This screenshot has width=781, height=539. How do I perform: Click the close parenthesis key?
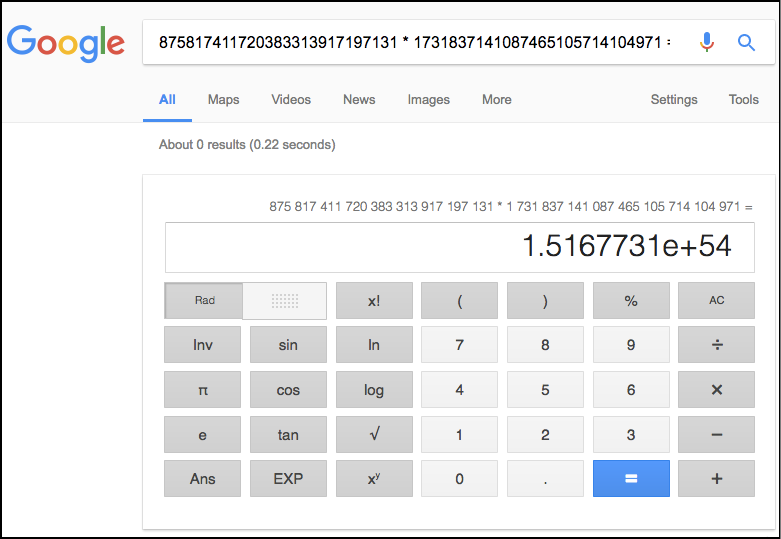pyautogui.click(x=545, y=300)
